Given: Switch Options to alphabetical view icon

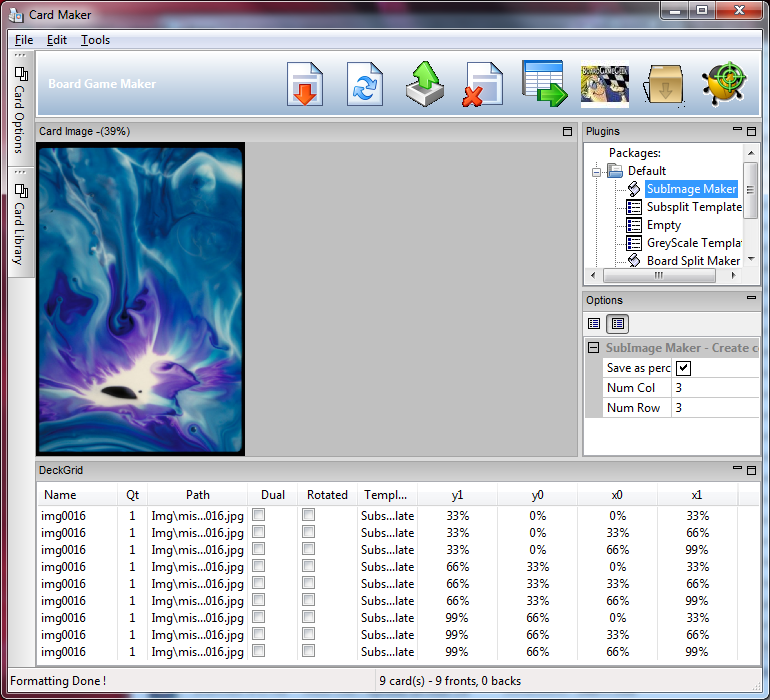Looking at the screenshot, I should point(618,323).
